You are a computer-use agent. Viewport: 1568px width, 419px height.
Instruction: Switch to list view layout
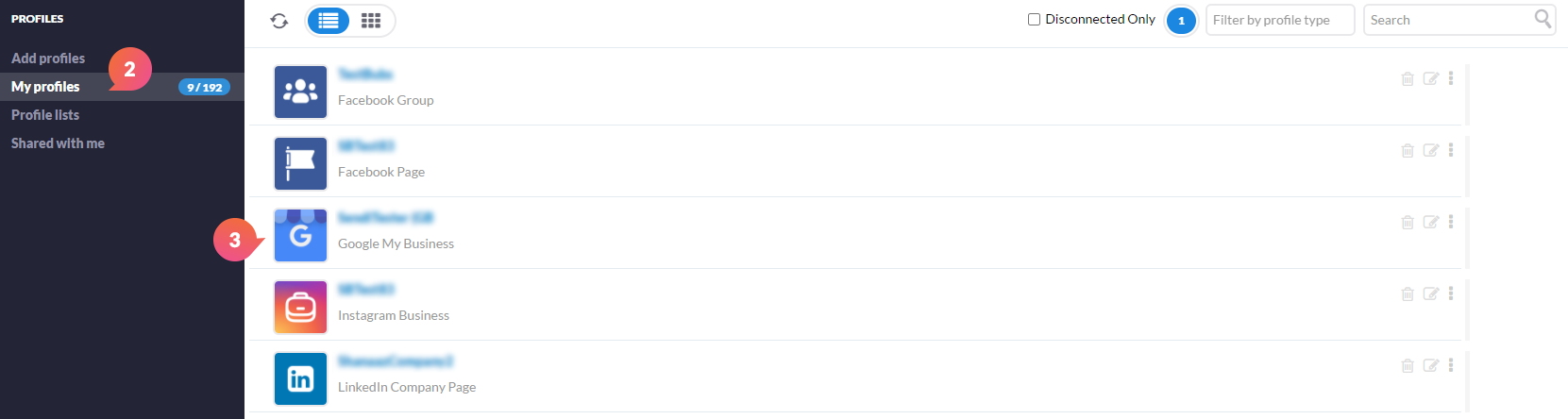tap(329, 21)
